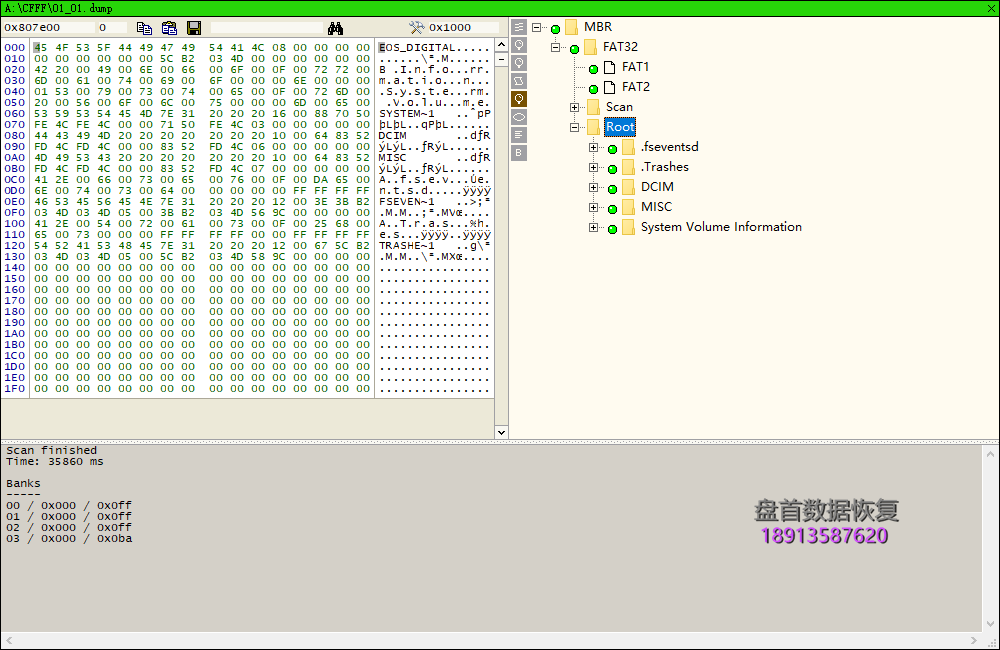
Task: Click the topmost wavy-lines sidebar icon
Action: point(517,28)
